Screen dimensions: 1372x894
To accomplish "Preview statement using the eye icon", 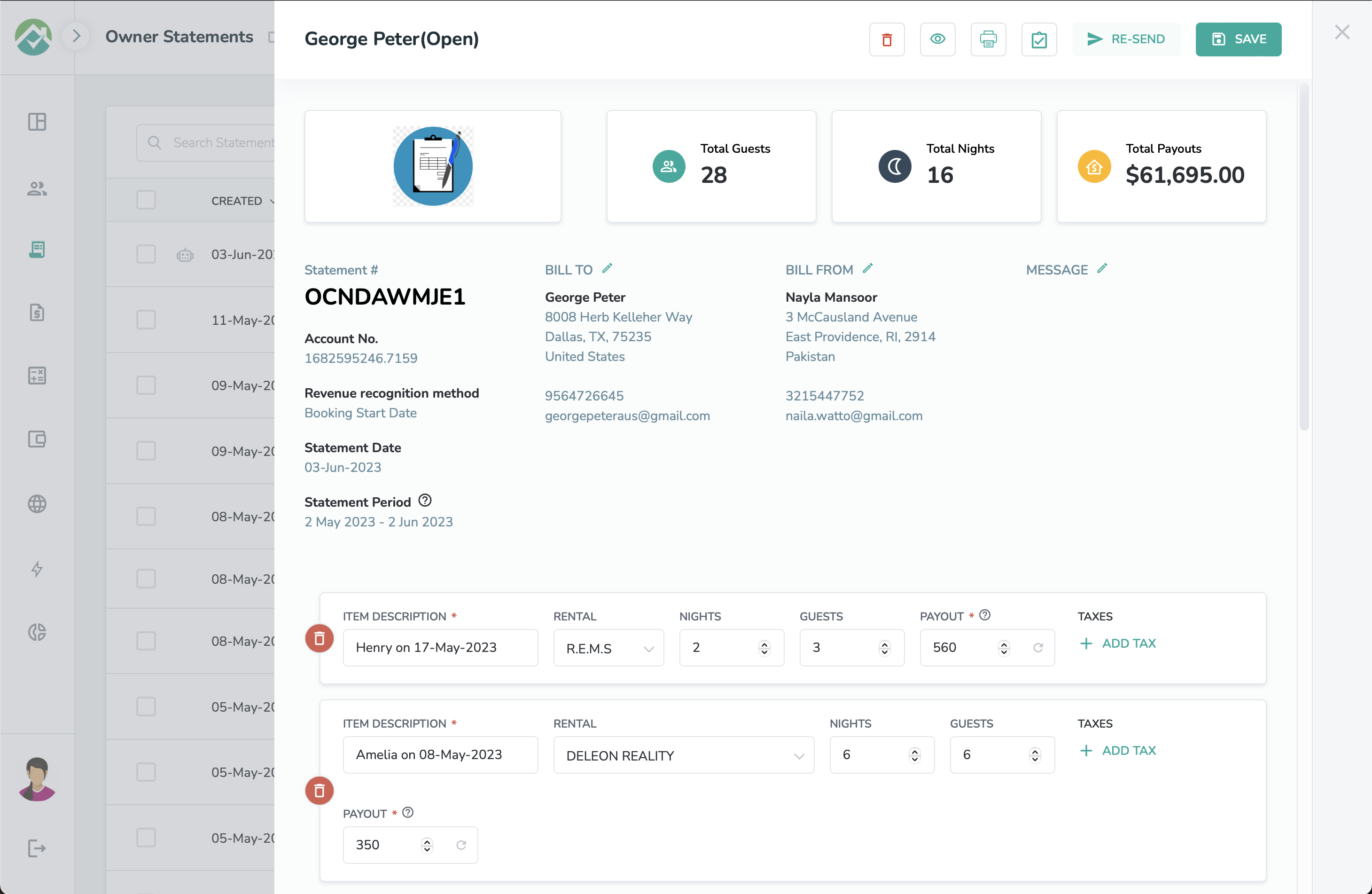I will [937, 39].
